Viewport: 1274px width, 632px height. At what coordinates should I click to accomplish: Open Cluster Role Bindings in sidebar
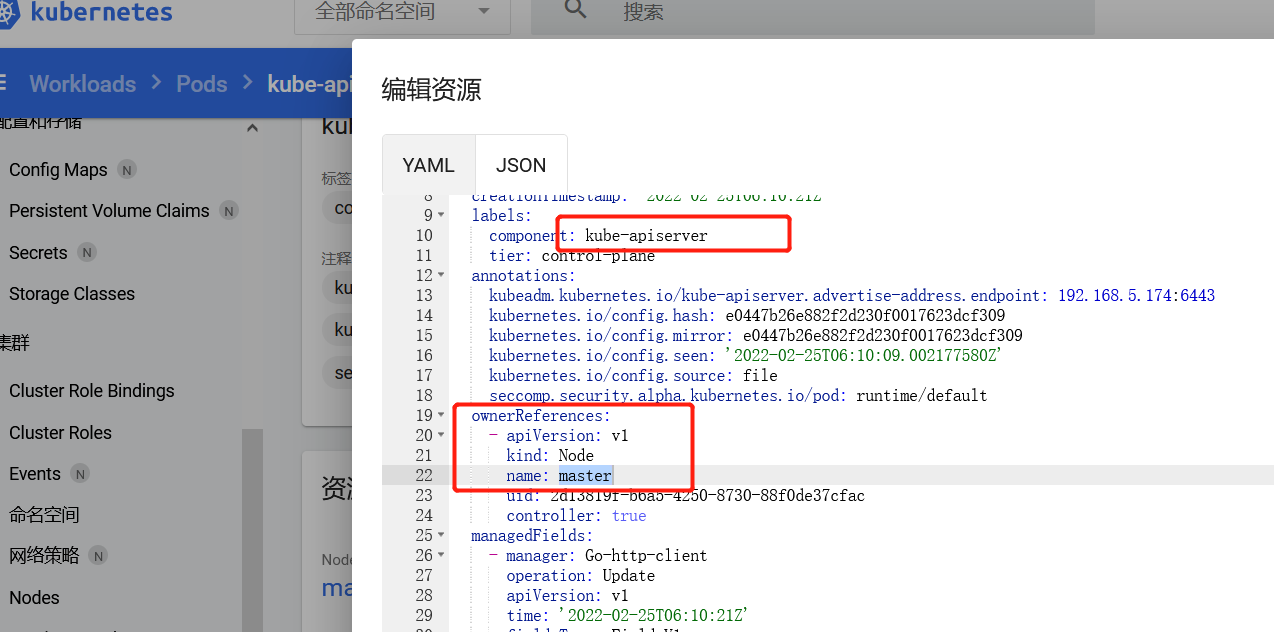[92, 391]
